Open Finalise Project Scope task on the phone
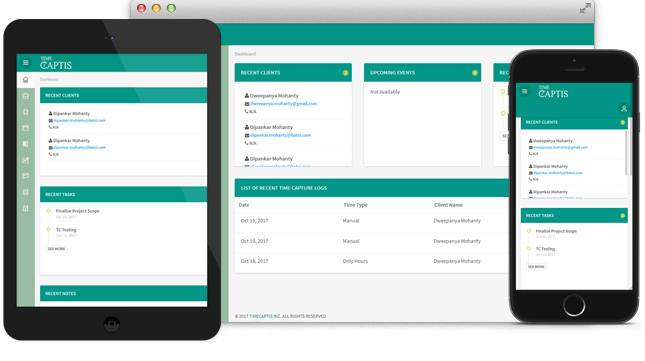This screenshot has height=361, width=645. click(x=556, y=231)
